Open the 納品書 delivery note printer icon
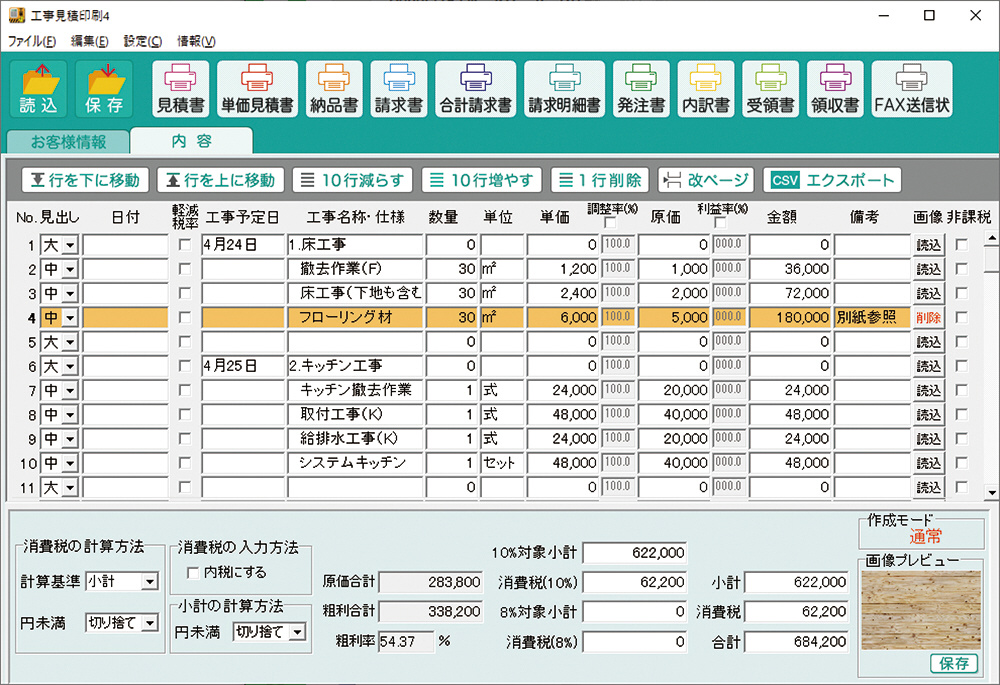This screenshot has width=1000, height=685. coord(334,89)
